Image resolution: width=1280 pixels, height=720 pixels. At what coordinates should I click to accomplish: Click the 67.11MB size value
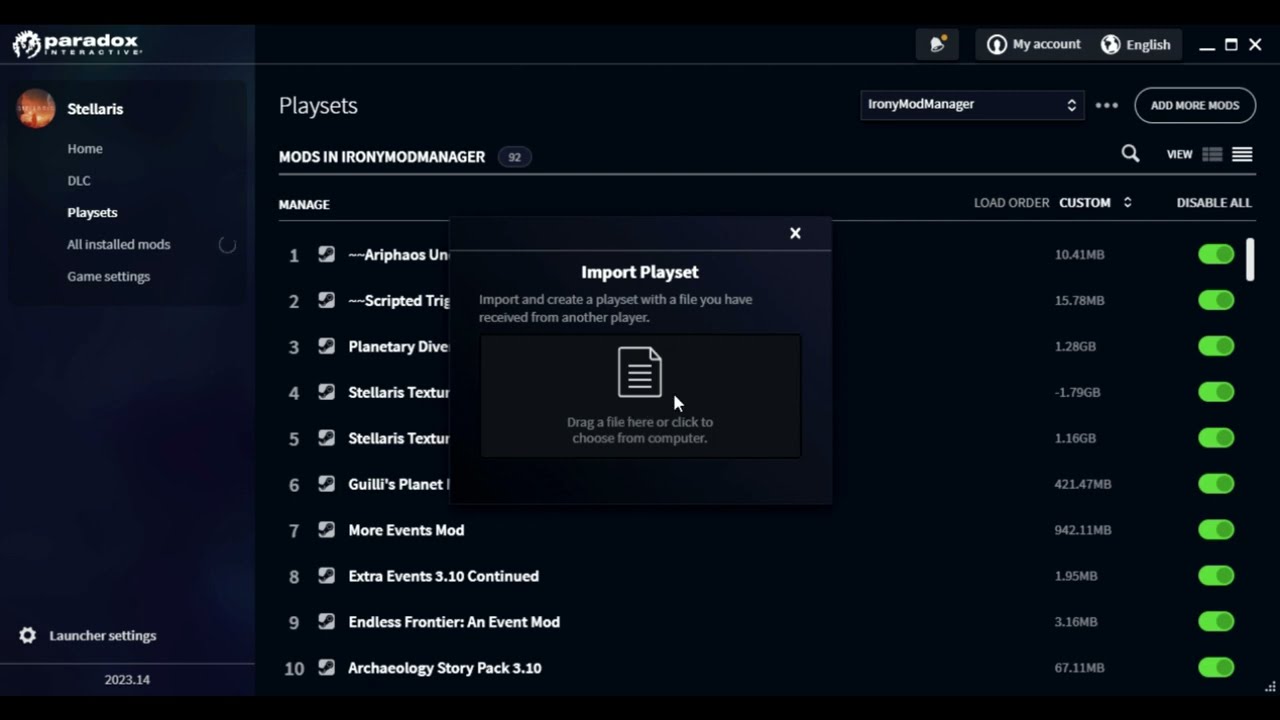pyautogui.click(x=1080, y=667)
